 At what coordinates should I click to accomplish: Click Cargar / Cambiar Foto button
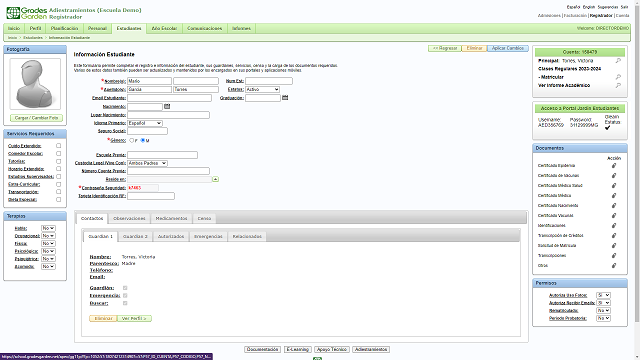[36, 118]
